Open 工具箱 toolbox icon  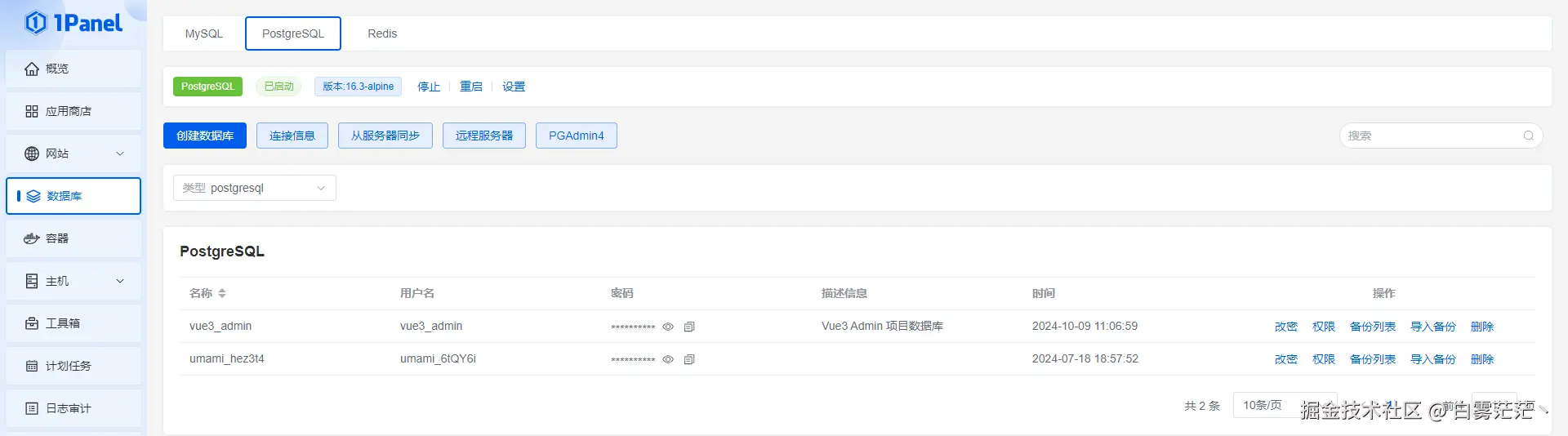32,323
